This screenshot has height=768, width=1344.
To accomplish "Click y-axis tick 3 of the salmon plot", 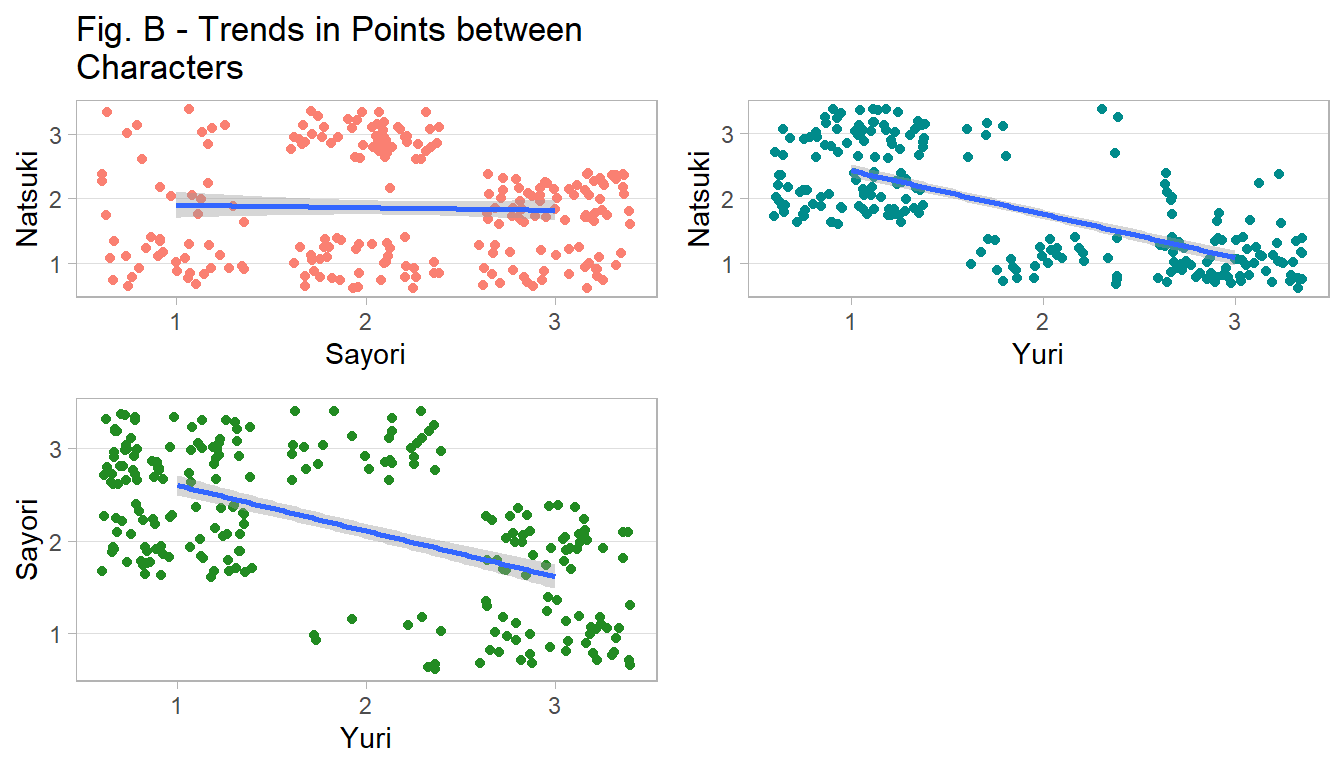I will coord(58,133).
